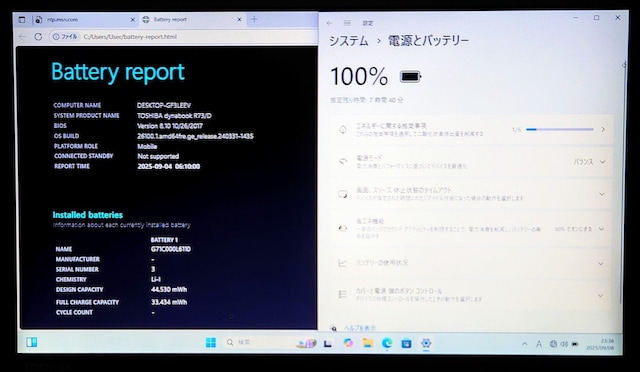Show hidden system tray icons
This screenshot has width=640, height=372.
tap(524, 344)
